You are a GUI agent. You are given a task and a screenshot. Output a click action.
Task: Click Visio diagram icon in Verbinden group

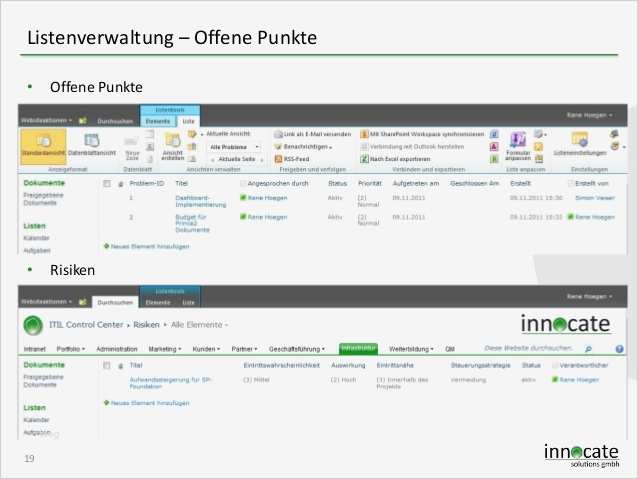pyautogui.click(x=494, y=134)
